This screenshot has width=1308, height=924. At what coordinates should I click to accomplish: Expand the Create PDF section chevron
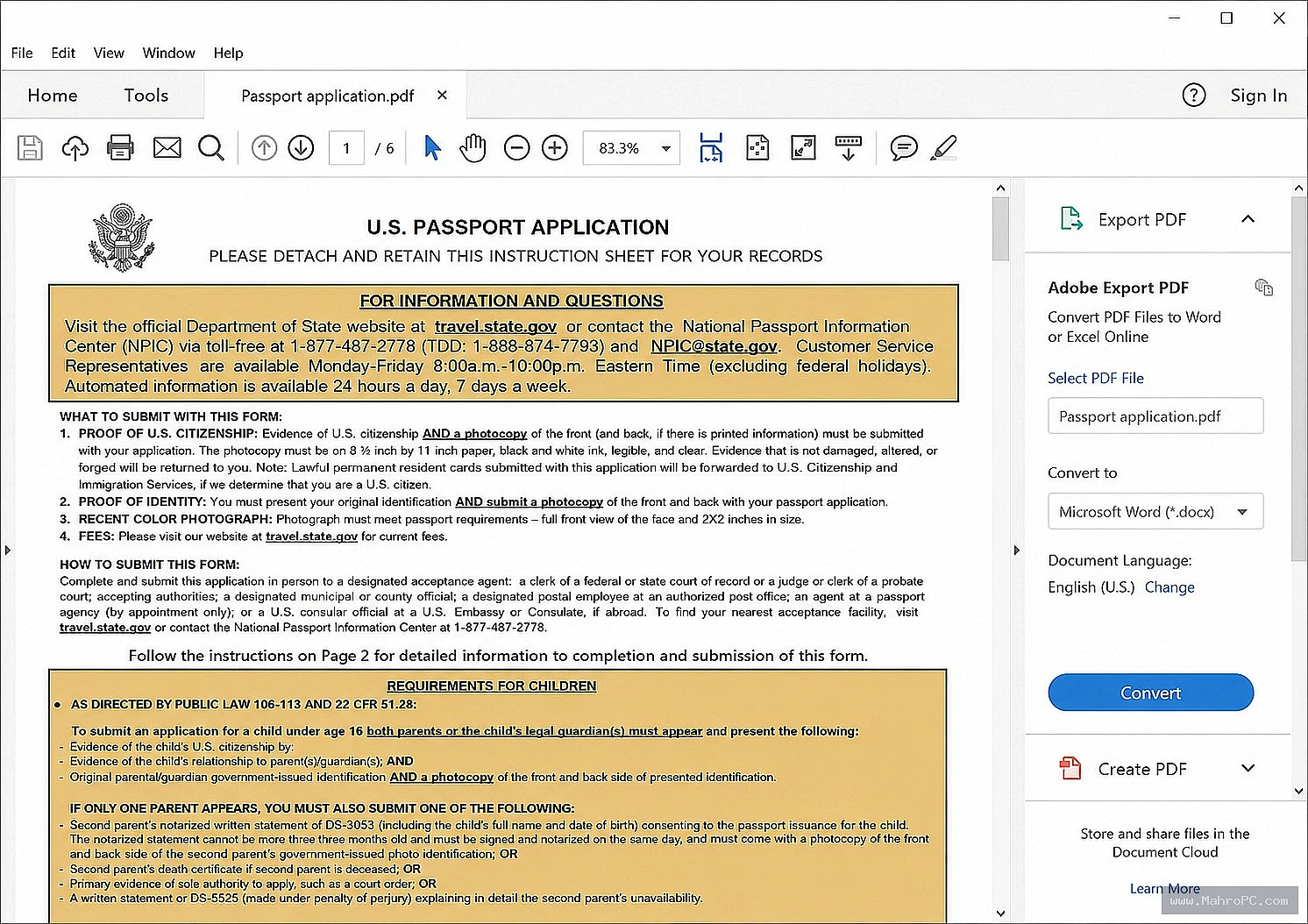(x=1248, y=768)
